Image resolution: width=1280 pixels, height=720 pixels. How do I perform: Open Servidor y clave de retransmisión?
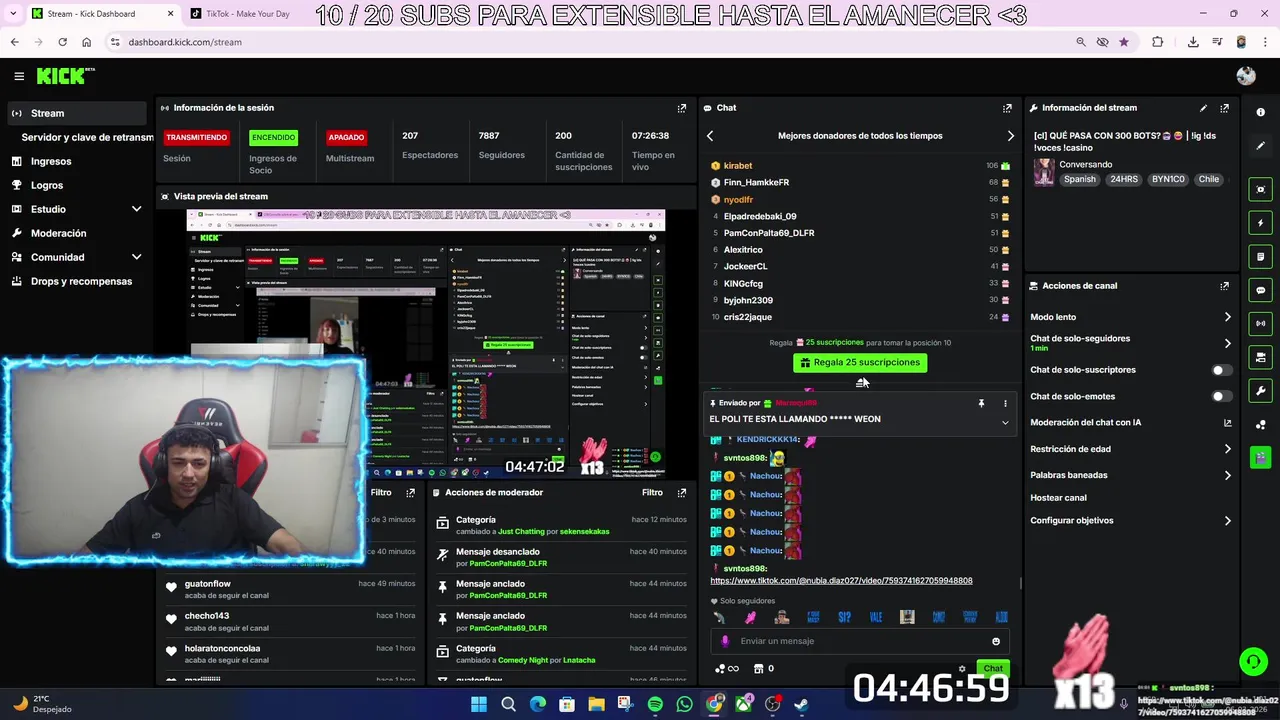click(87, 137)
